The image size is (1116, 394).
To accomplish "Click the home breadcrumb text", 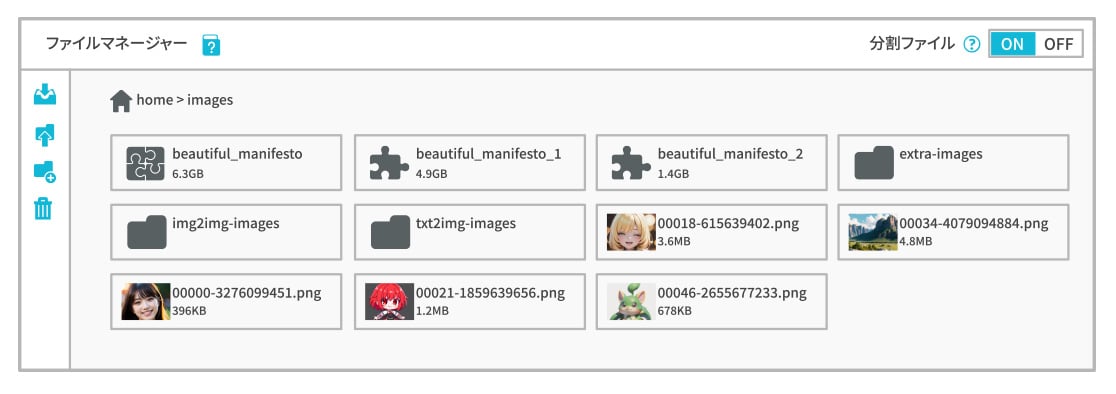I will (x=154, y=100).
